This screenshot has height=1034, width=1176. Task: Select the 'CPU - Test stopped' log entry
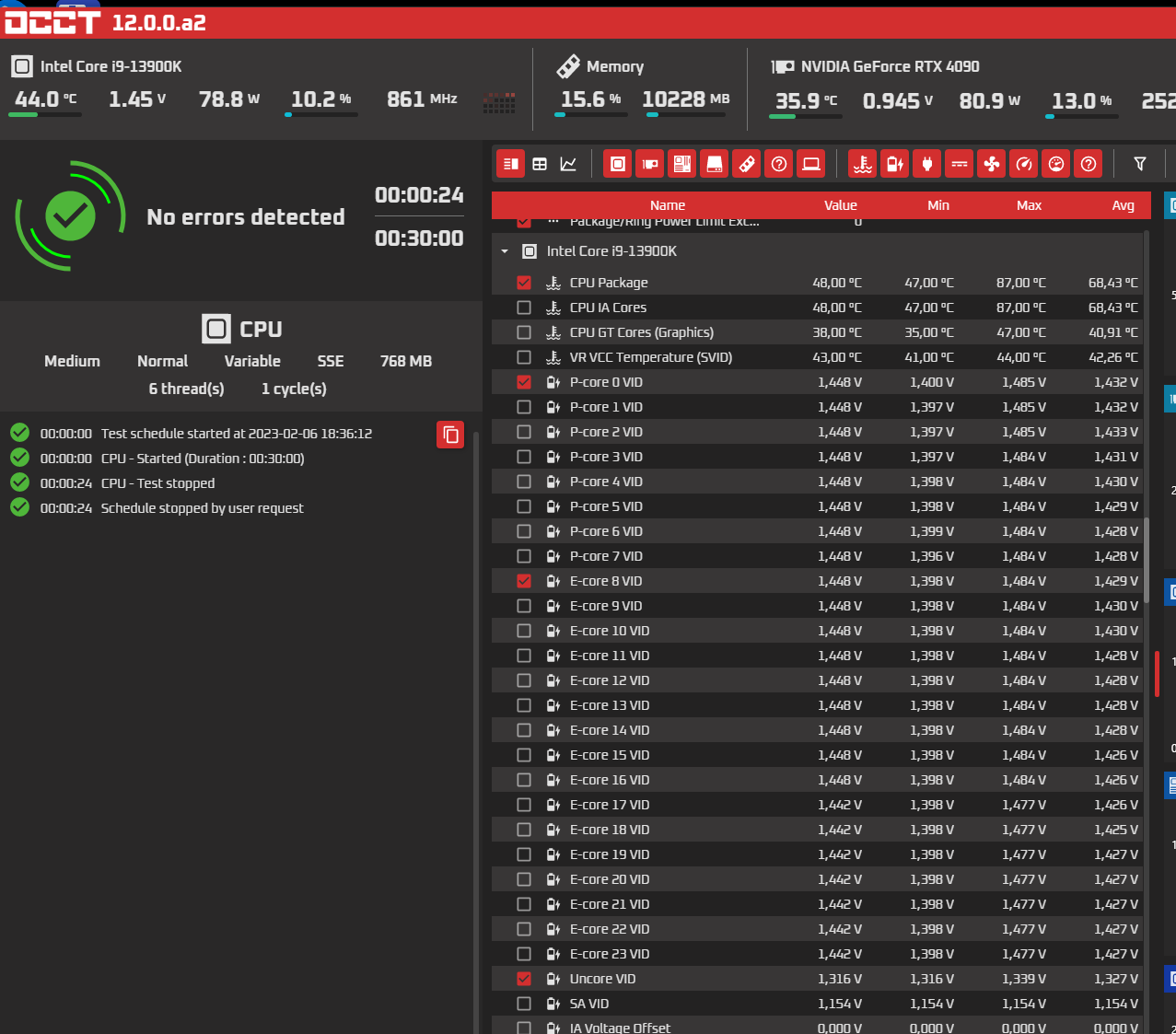click(157, 483)
